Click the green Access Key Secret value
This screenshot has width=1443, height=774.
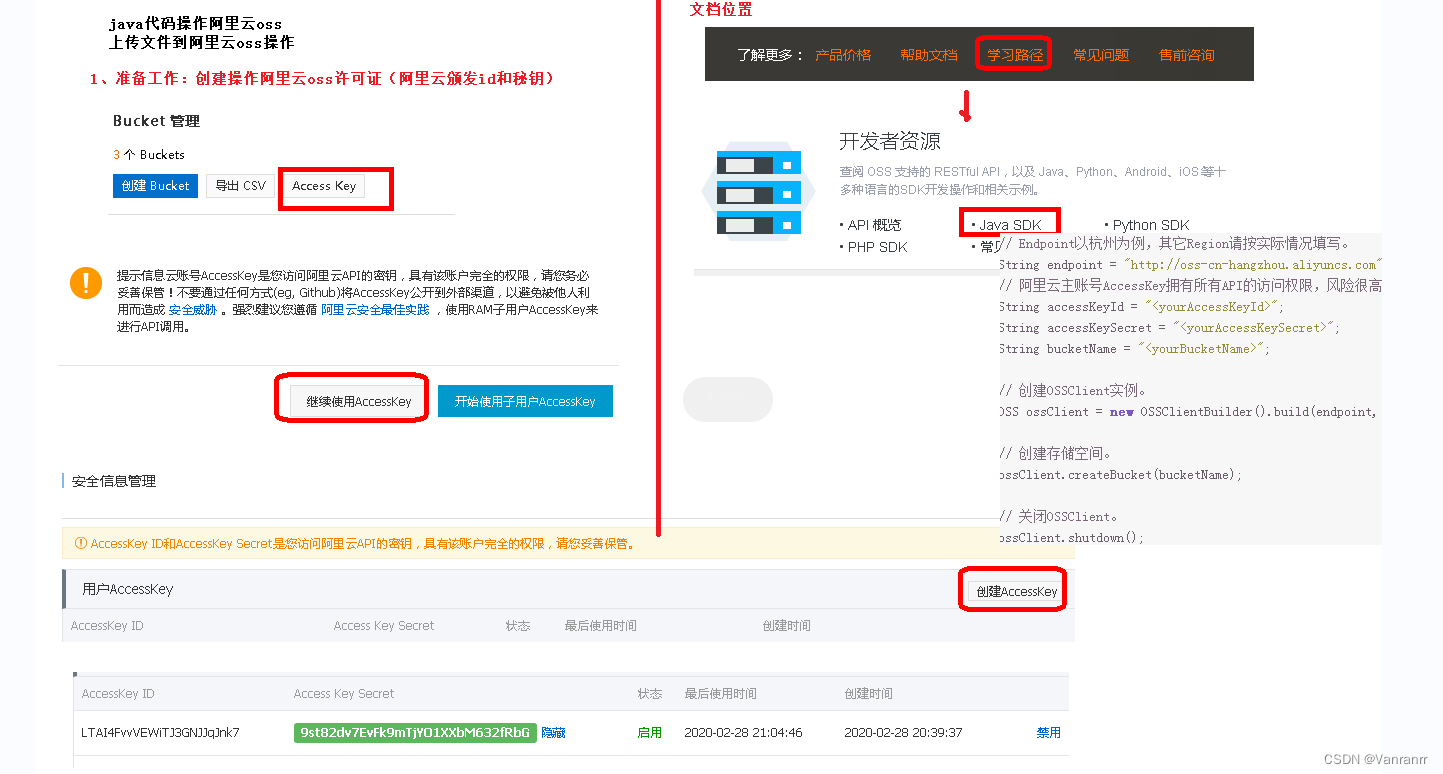415,733
